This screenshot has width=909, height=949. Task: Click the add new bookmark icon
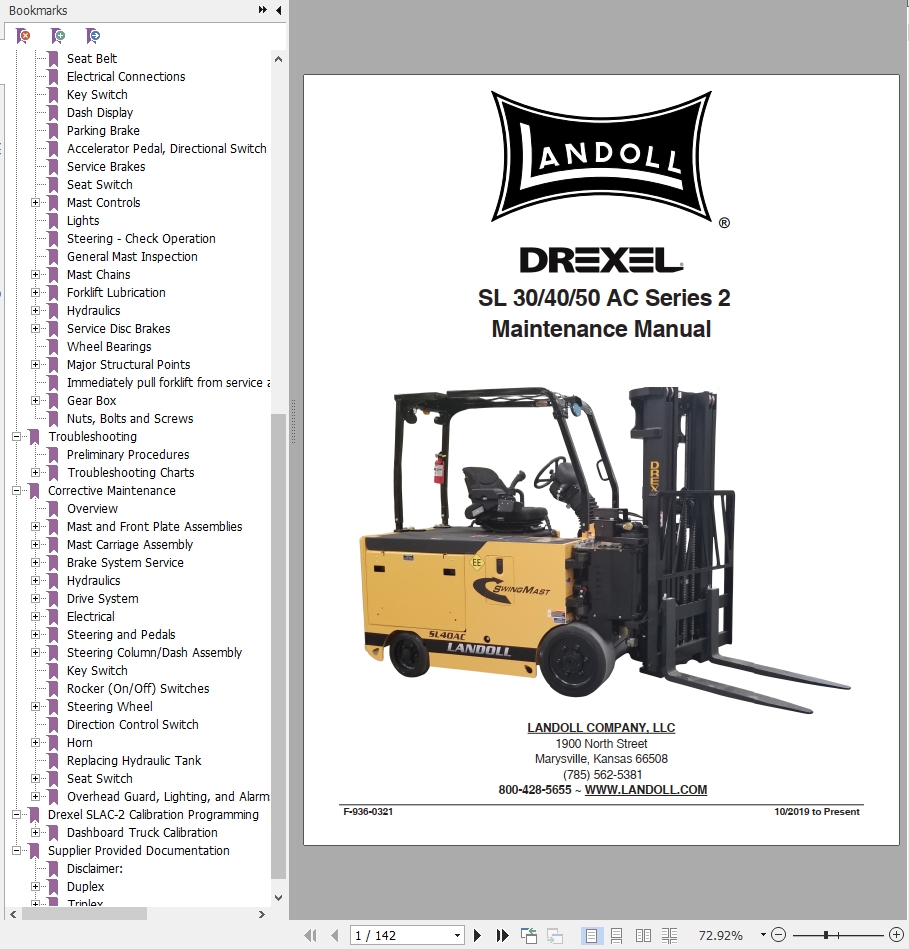(58, 36)
